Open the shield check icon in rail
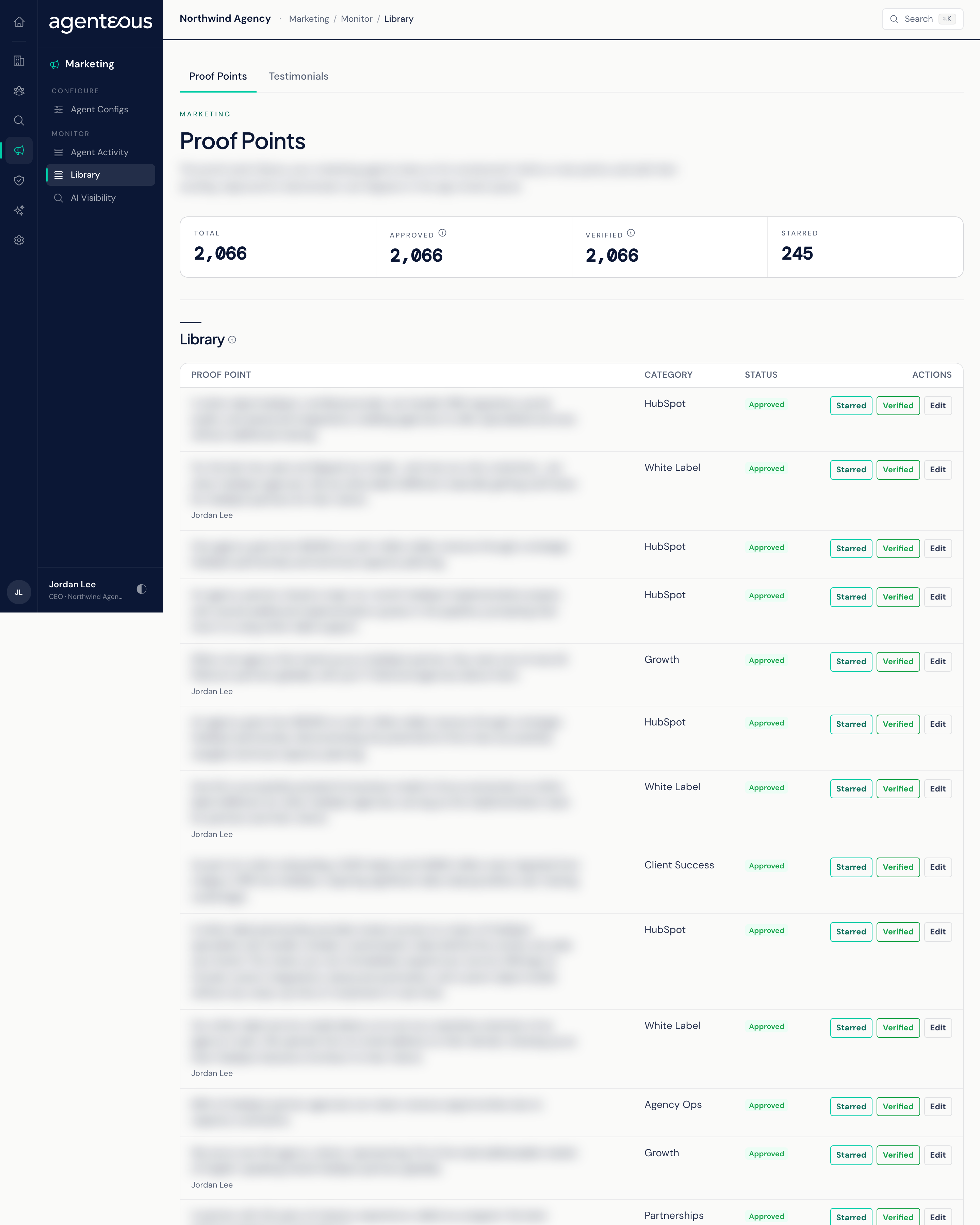 [x=19, y=181]
